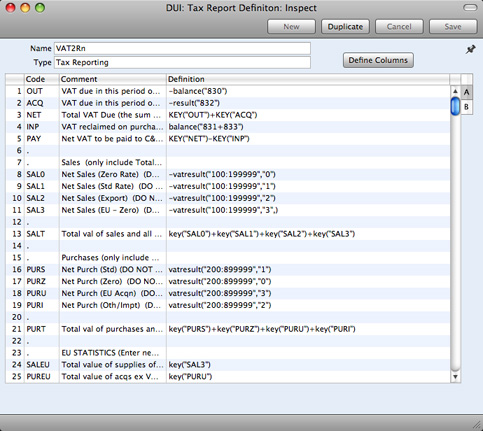Click the green zoom window button
This screenshot has height=431, width=483.
(40, 8)
